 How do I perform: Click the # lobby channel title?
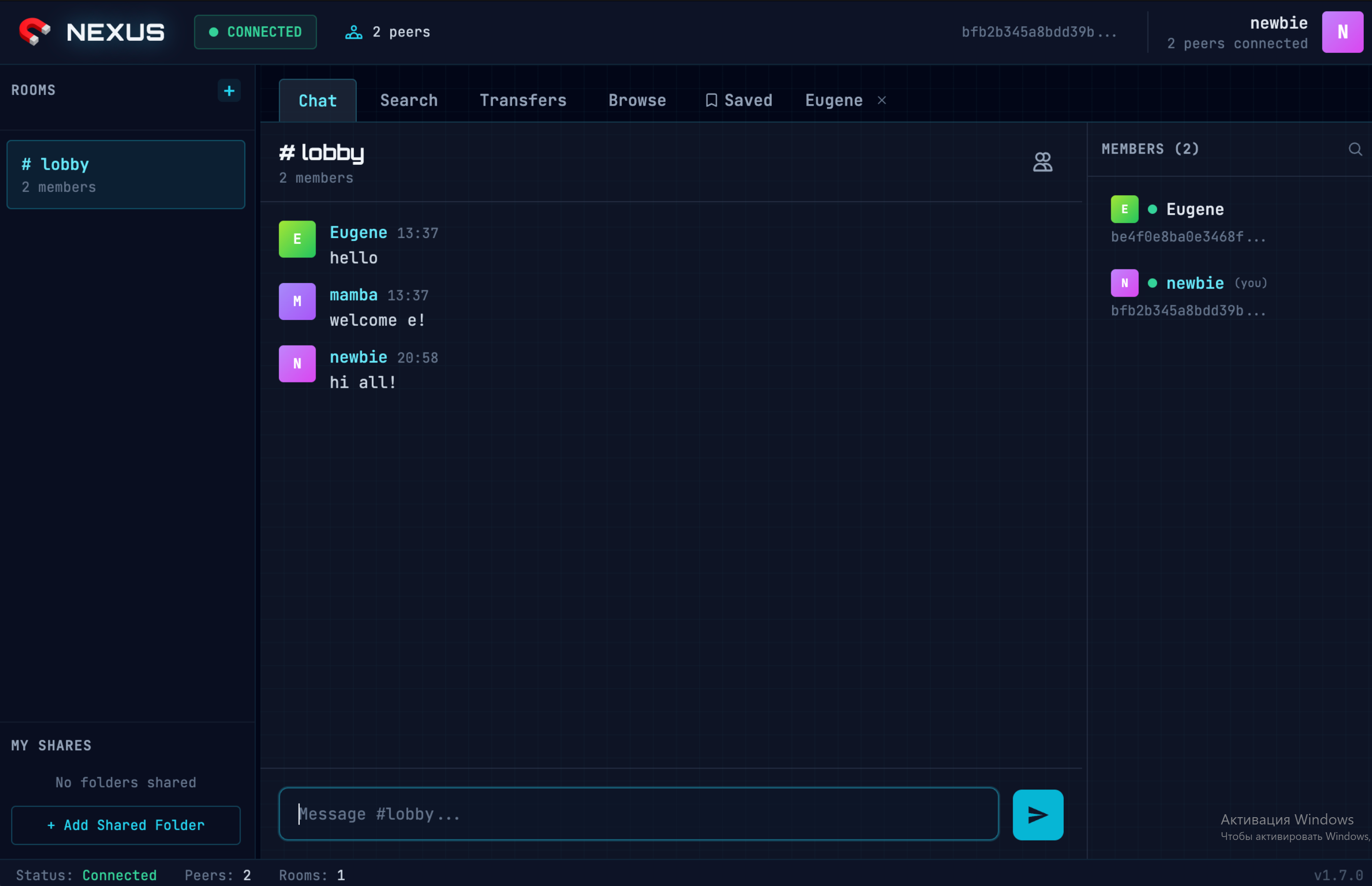coord(321,153)
